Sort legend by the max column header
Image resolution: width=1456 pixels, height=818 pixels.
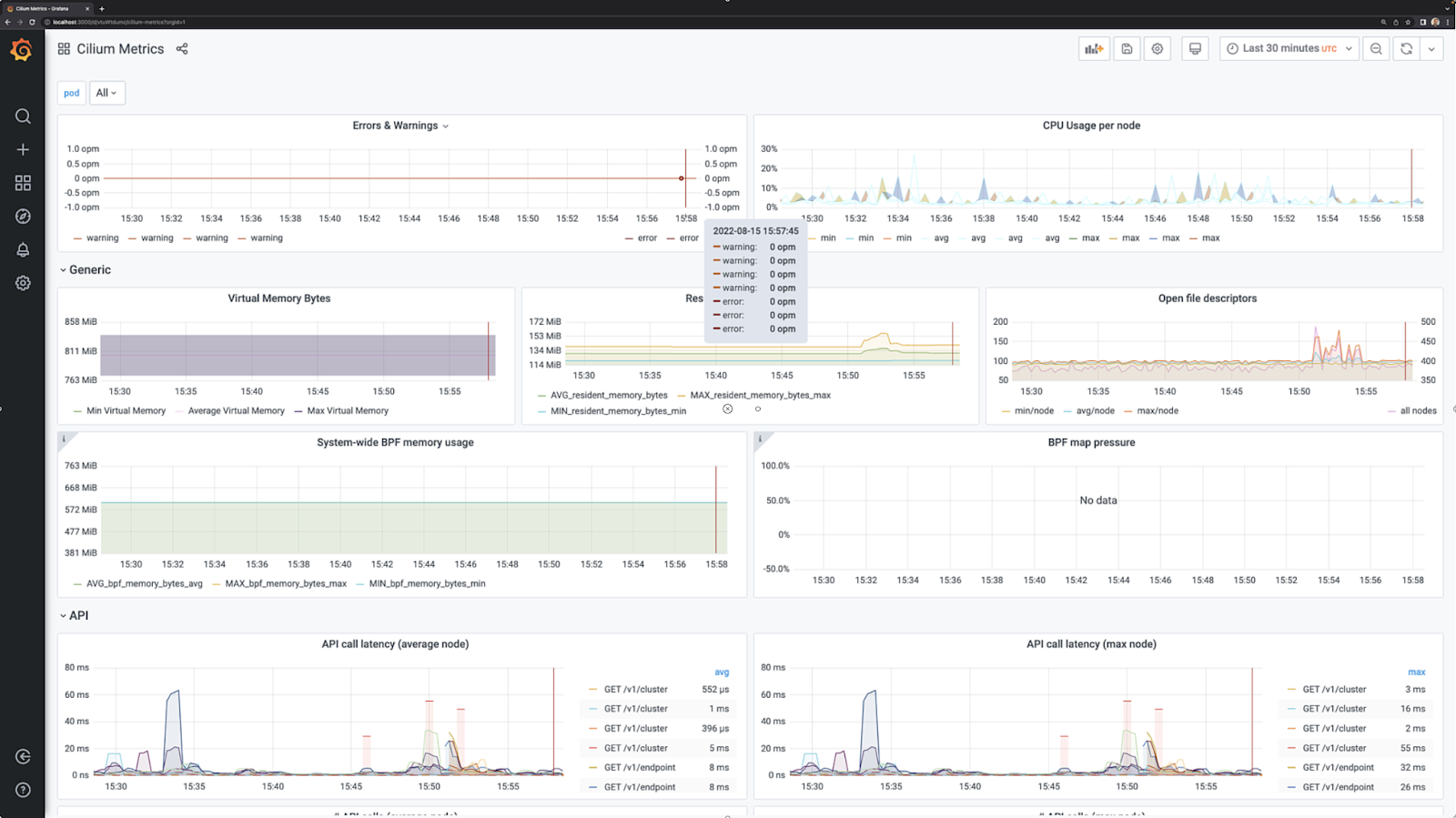coord(1417,672)
